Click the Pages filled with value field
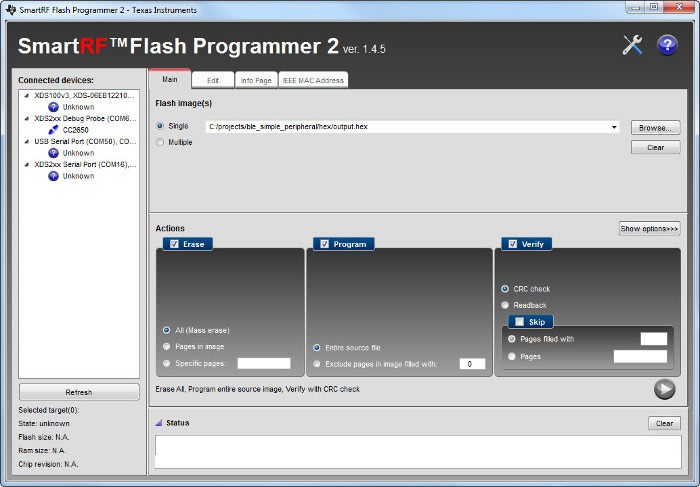The height and width of the screenshot is (487, 700). click(x=654, y=339)
